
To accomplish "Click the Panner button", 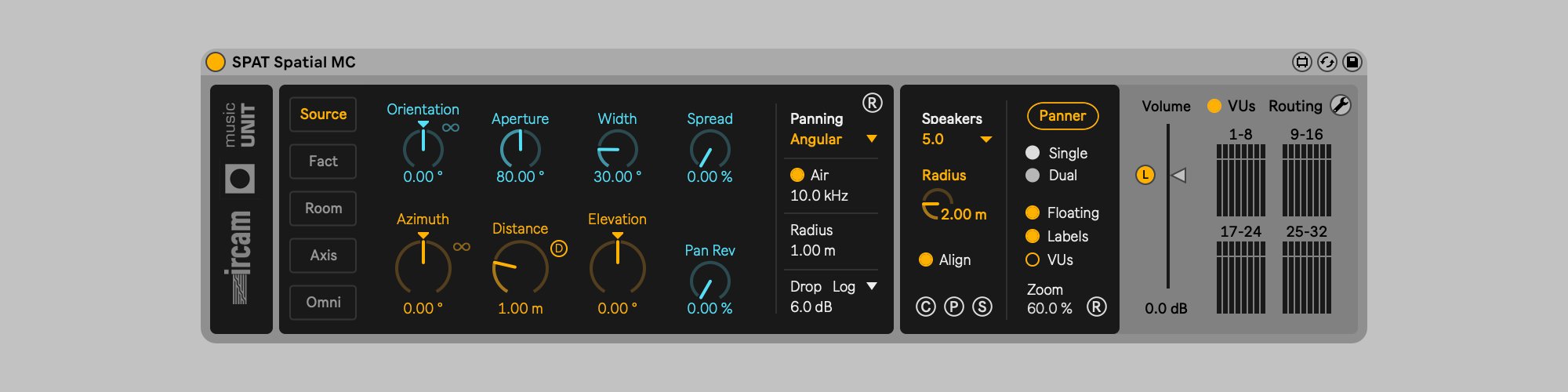I will 1063,116.
